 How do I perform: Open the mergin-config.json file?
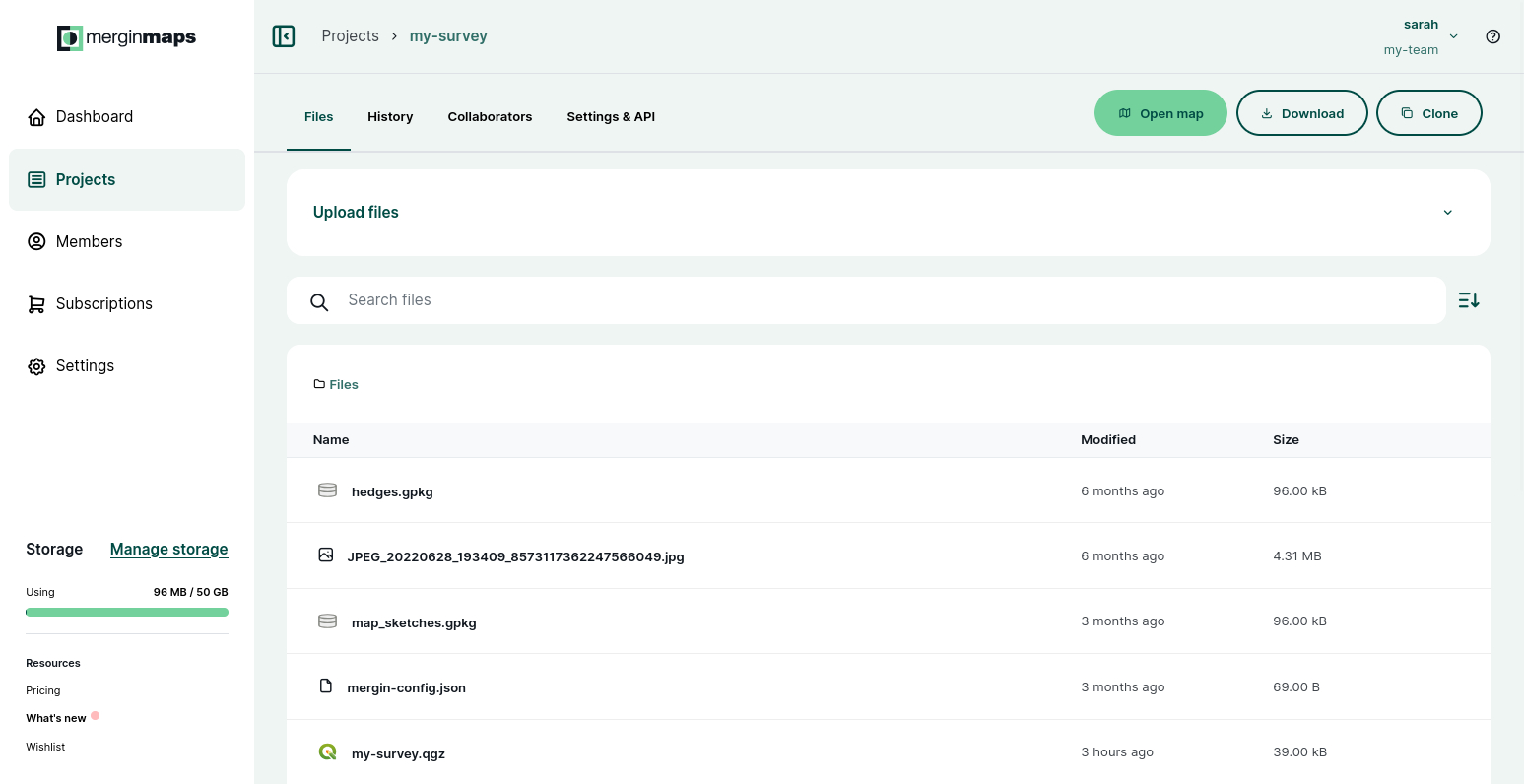point(406,688)
